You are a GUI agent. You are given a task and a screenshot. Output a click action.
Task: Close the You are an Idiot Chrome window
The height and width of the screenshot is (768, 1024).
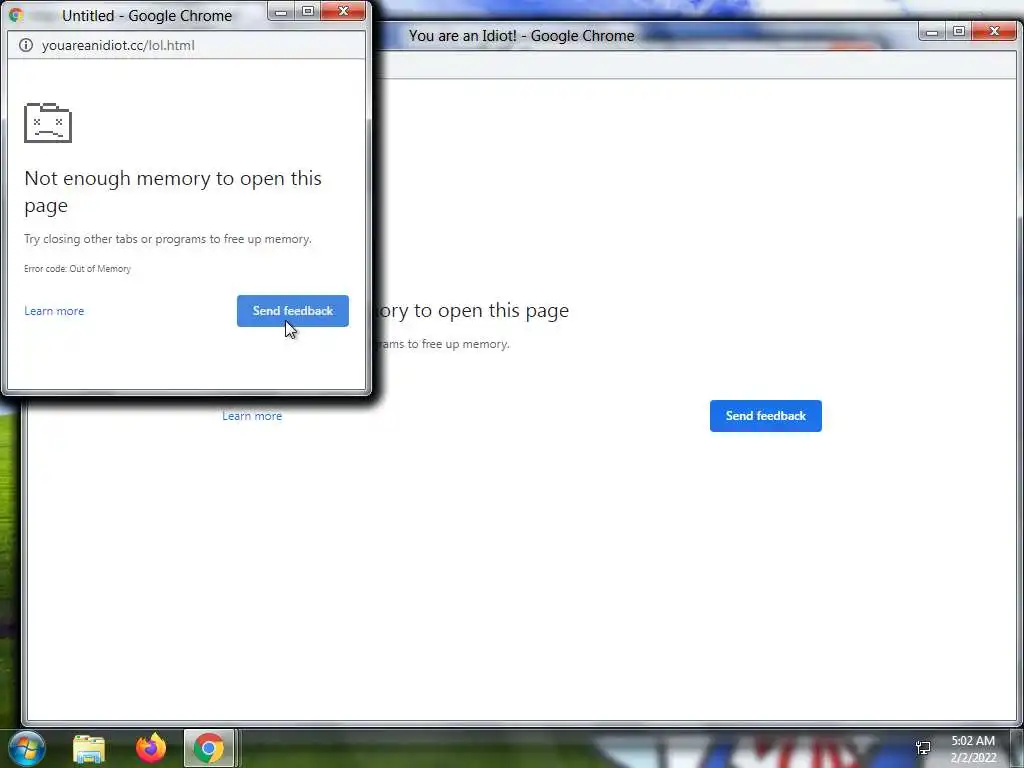click(994, 31)
